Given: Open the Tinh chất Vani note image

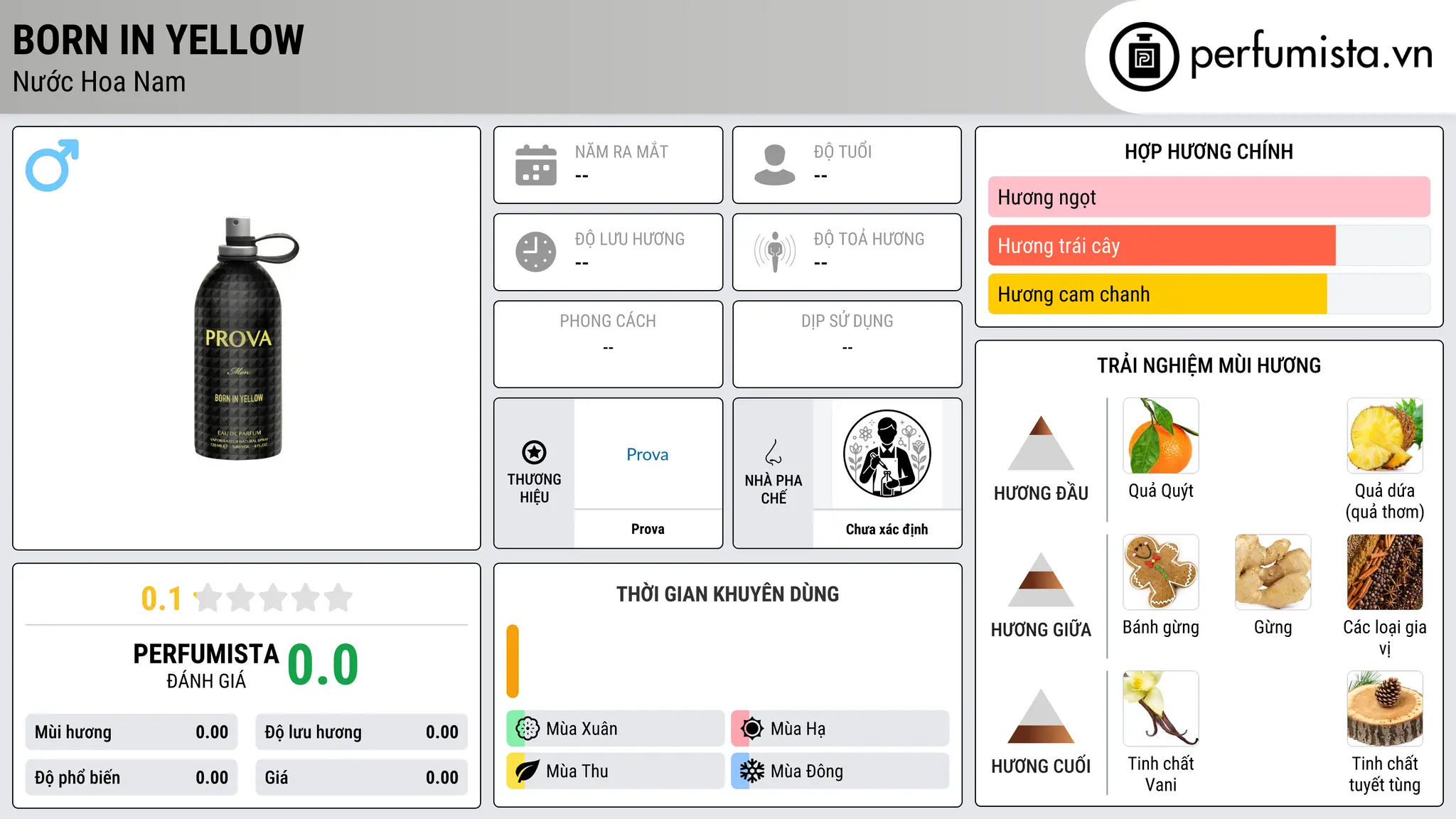Looking at the screenshot, I should tap(1161, 709).
